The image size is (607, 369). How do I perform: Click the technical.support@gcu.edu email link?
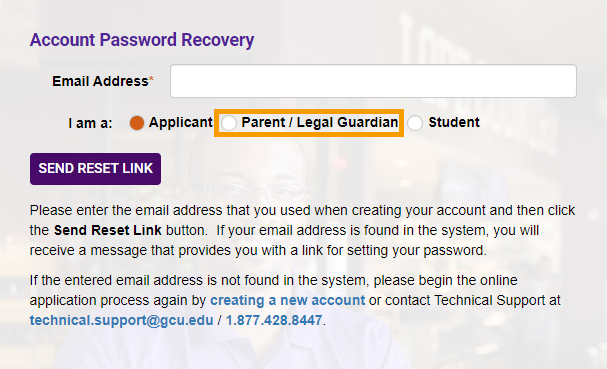pyautogui.click(x=122, y=320)
